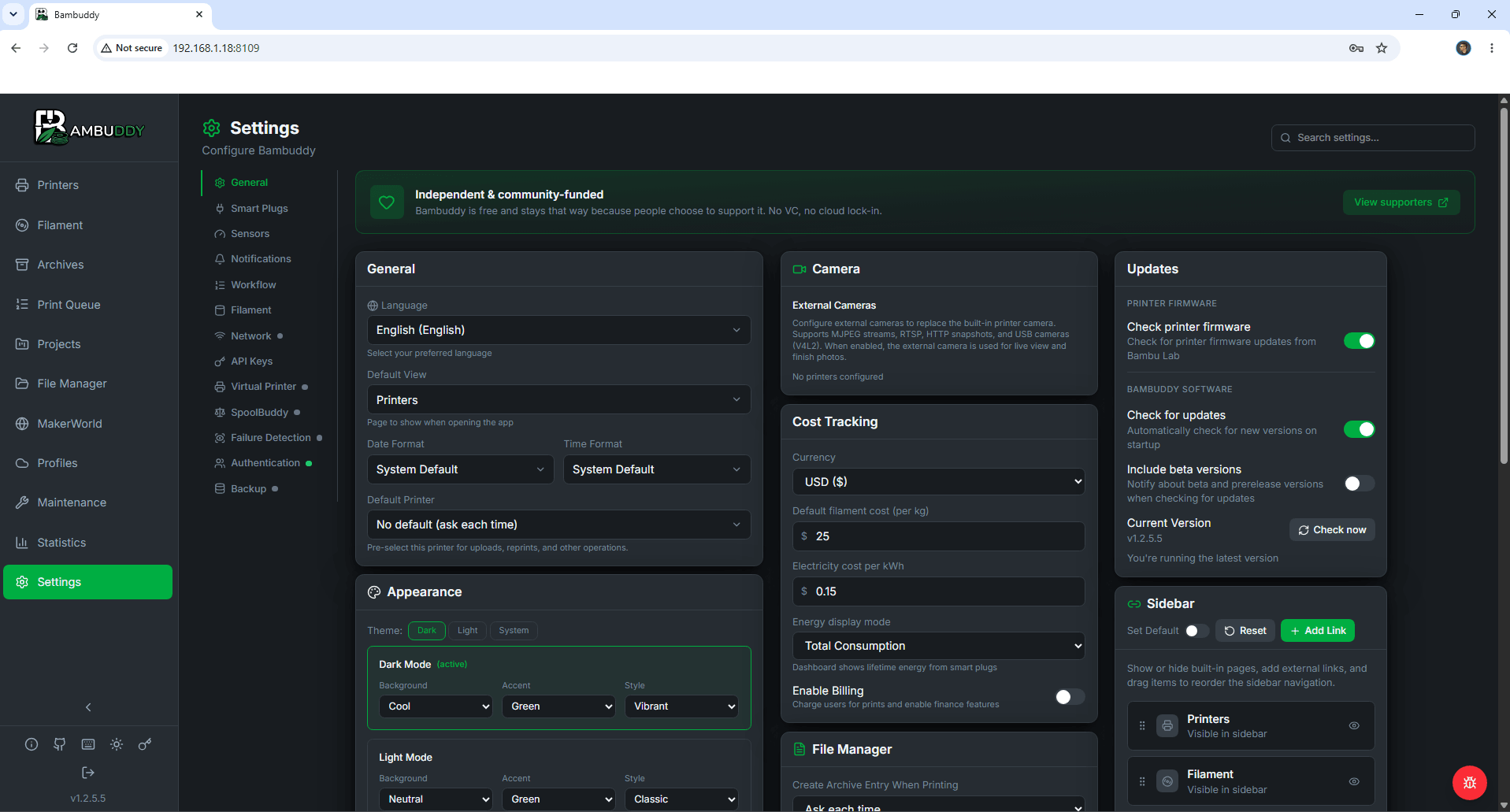Disable Check printer firmware toggle
Image resolution: width=1510 pixels, height=812 pixels.
click(x=1360, y=341)
